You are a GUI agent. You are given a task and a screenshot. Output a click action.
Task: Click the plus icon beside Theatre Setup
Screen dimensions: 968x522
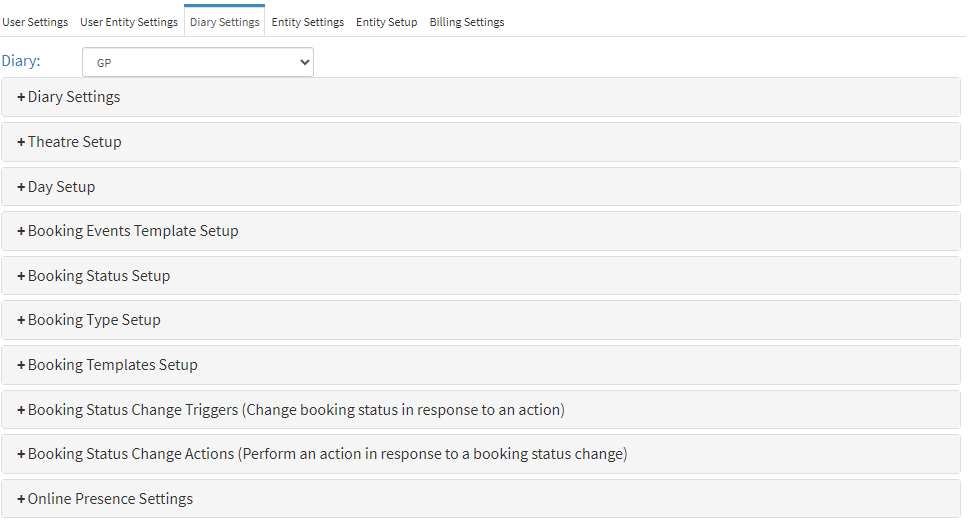pyautogui.click(x=21, y=142)
